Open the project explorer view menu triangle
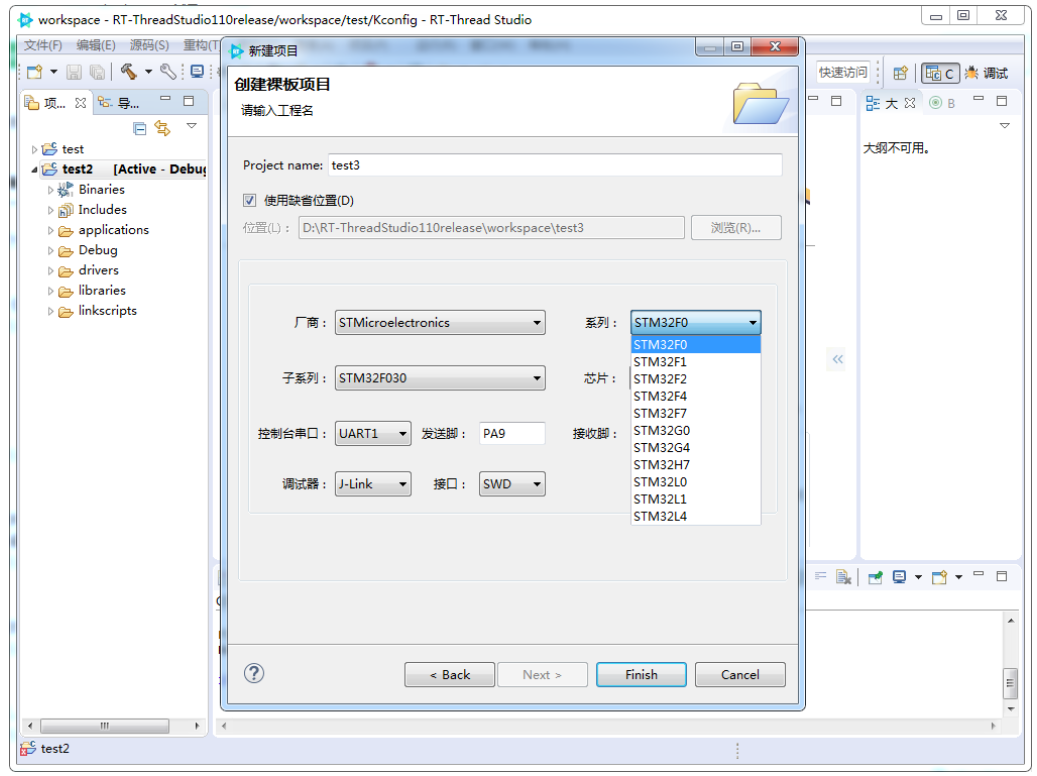 192,126
